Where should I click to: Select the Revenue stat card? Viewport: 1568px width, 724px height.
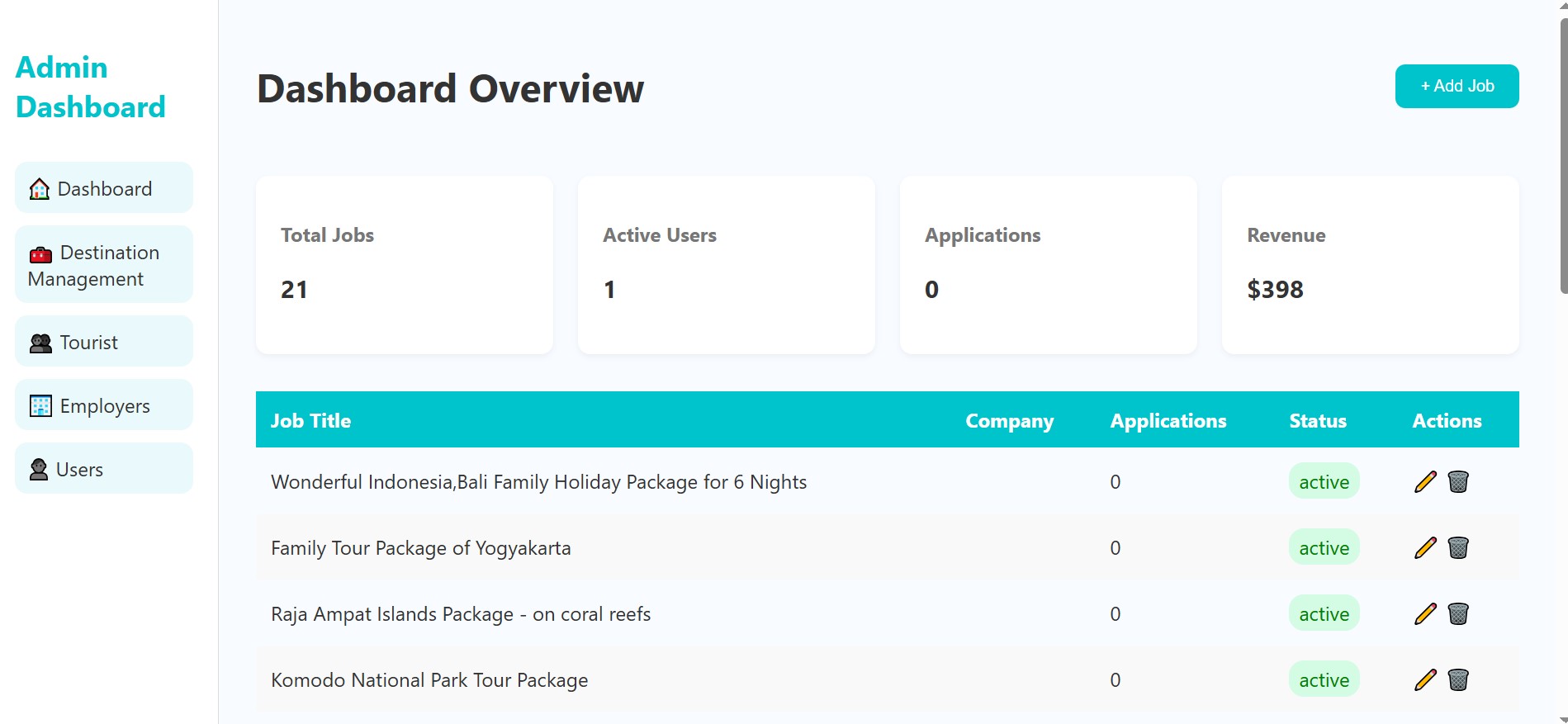coord(1370,265)
